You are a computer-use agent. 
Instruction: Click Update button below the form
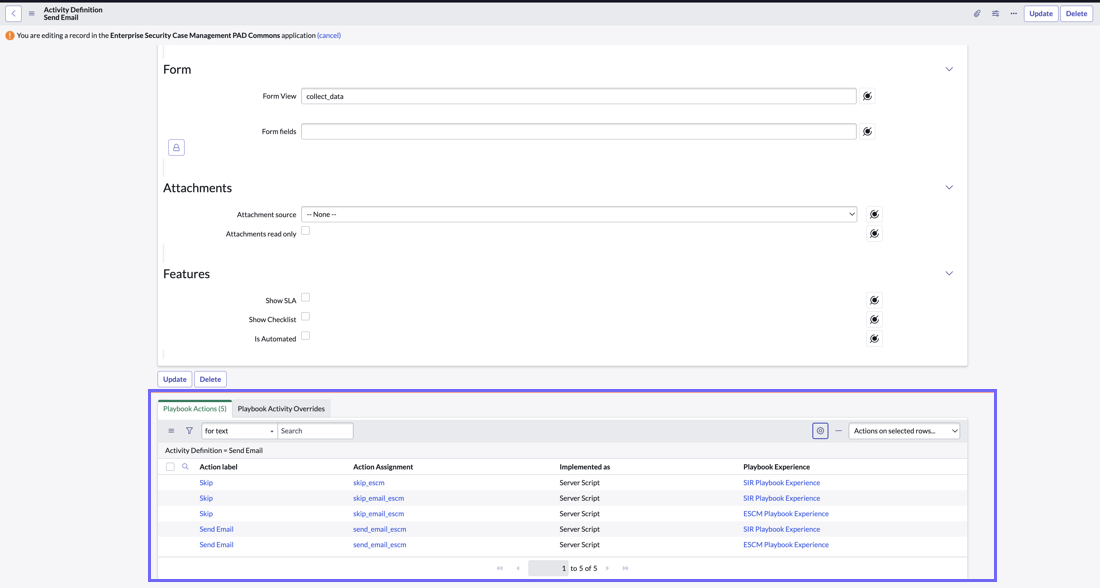175,379
